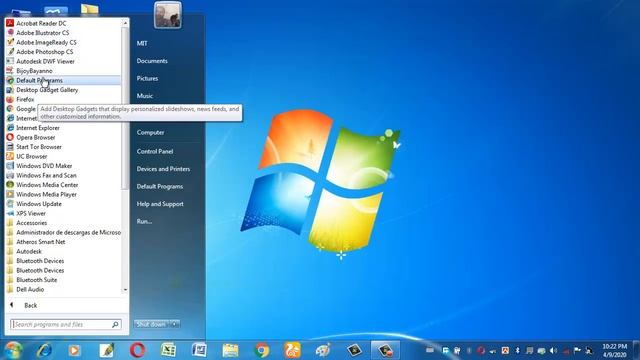
Task: Start Adobe ImageReady CS
Action: [63, 42]
